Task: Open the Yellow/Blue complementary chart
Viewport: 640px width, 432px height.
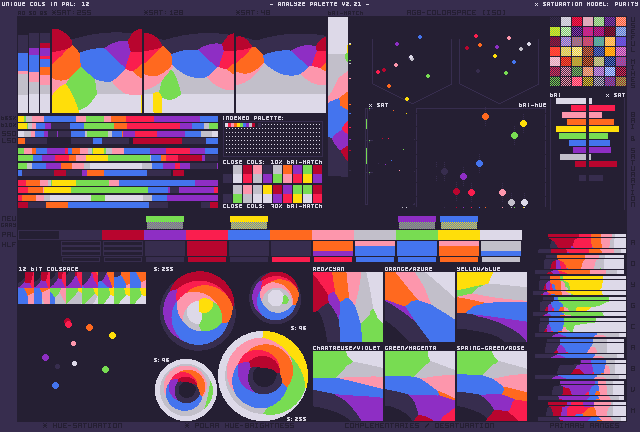Action: pos(492,307)
